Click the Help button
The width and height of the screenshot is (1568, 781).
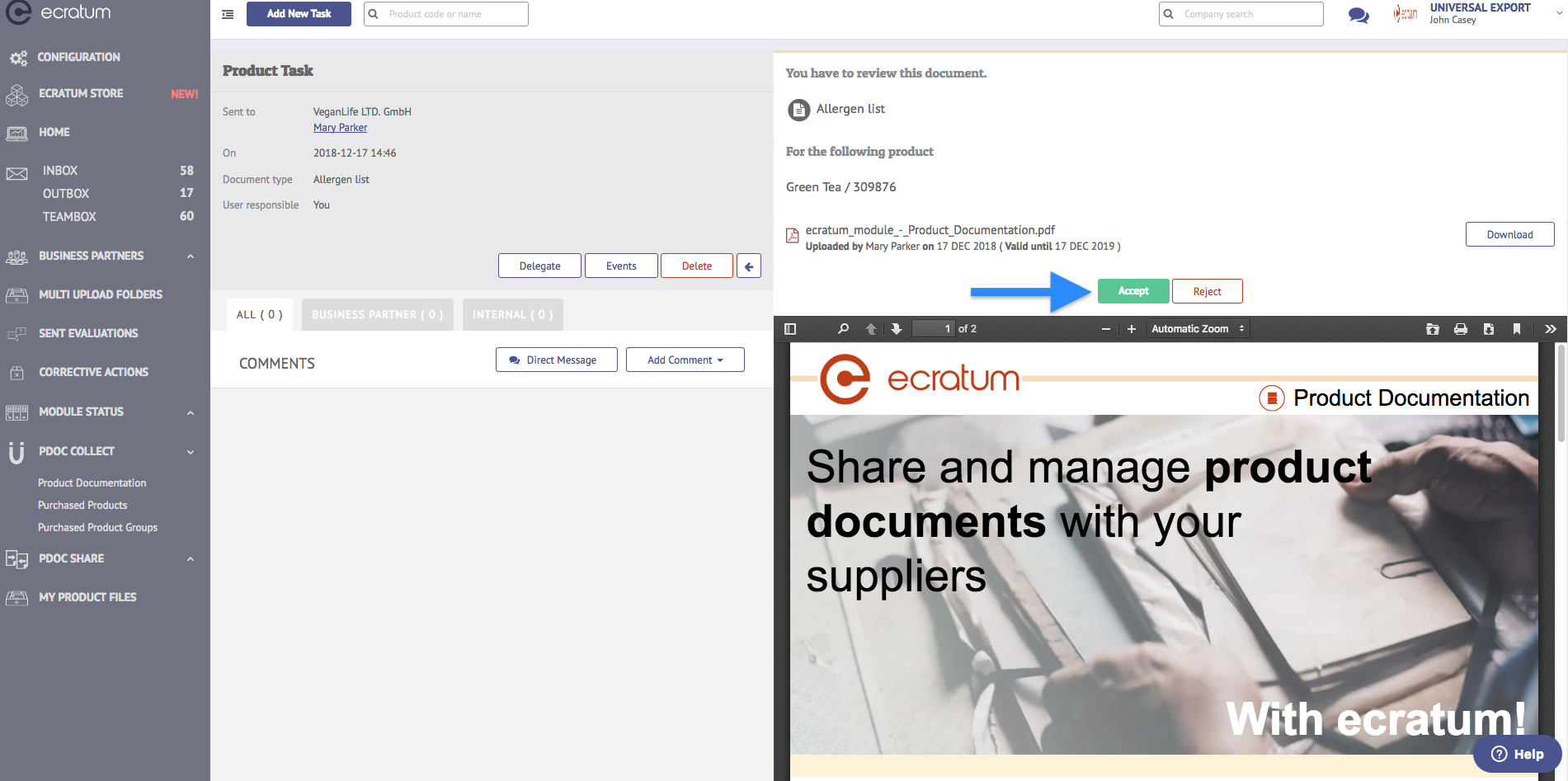tap(1518, 755)
